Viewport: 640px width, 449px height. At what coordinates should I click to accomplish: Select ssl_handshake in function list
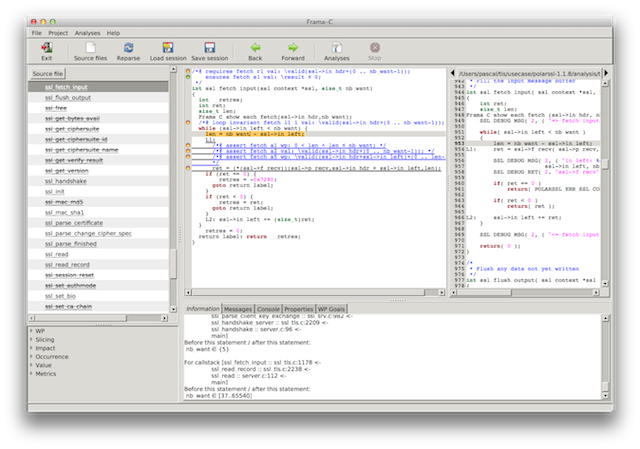click(x=98, y=181)
